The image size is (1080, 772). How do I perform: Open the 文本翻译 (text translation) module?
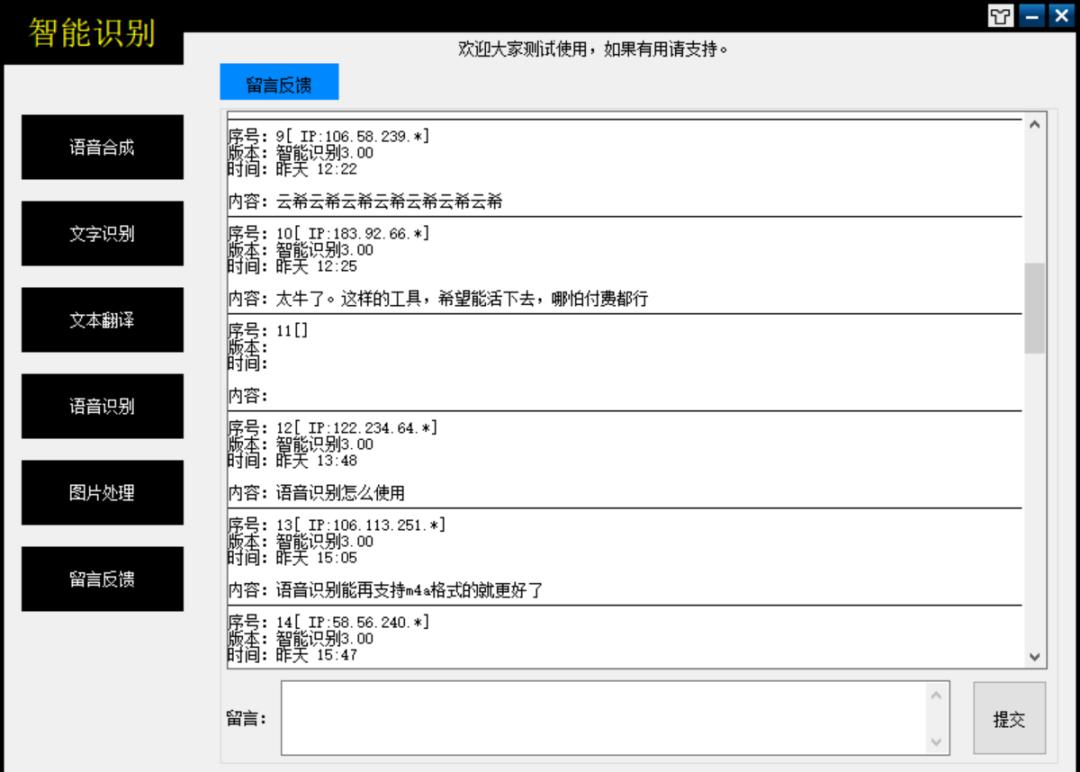[102, 319]
